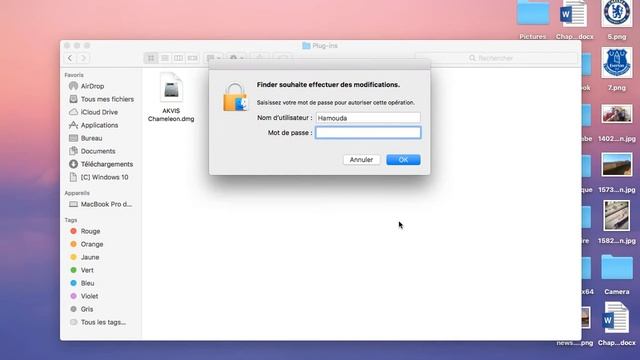Select the Camera folder on the desktop
The height and width of the screenshot is (360, 640).
[617, 268]
